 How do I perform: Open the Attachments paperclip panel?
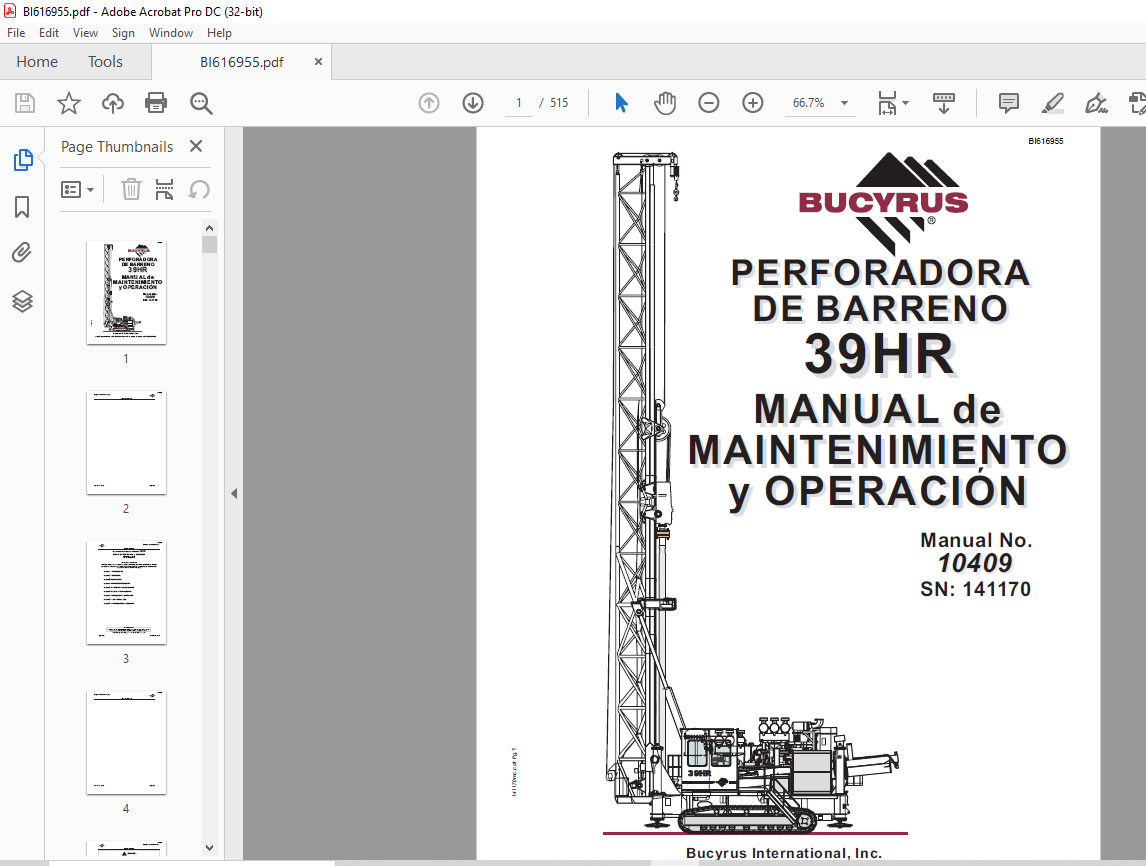[22, 253]
